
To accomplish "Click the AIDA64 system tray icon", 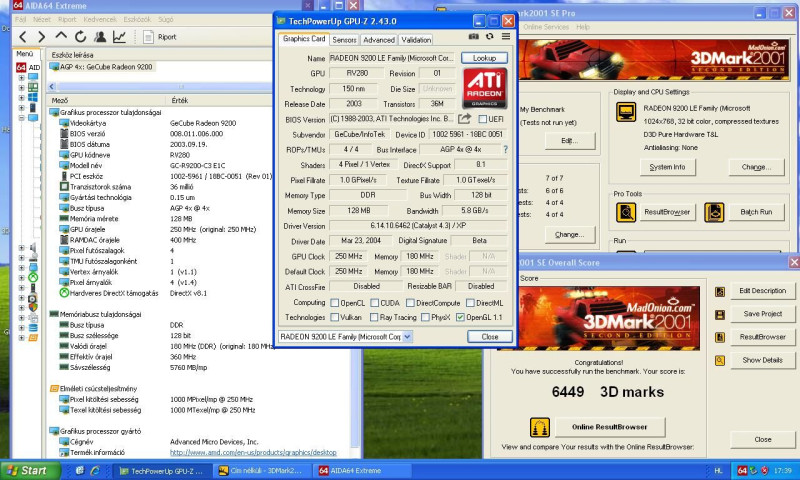I will coord(742,470).
